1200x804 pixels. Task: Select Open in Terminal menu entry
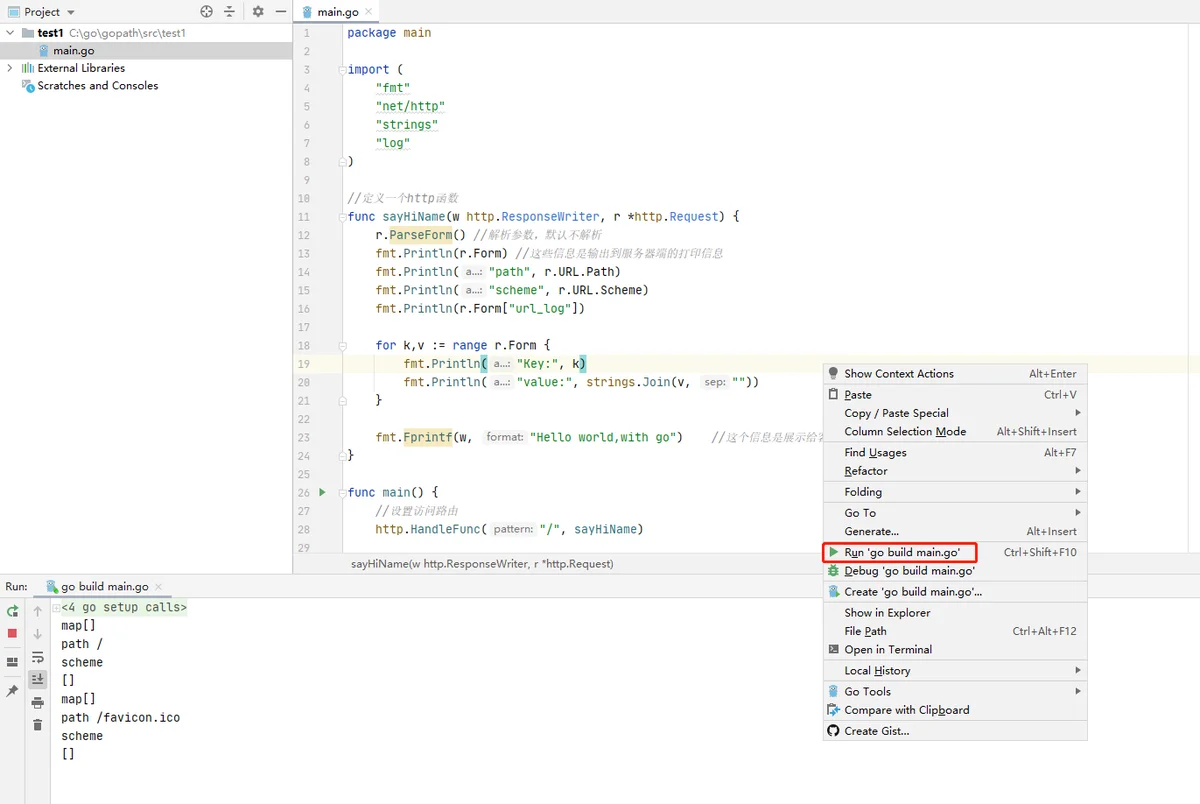click(x=887, y=650)
